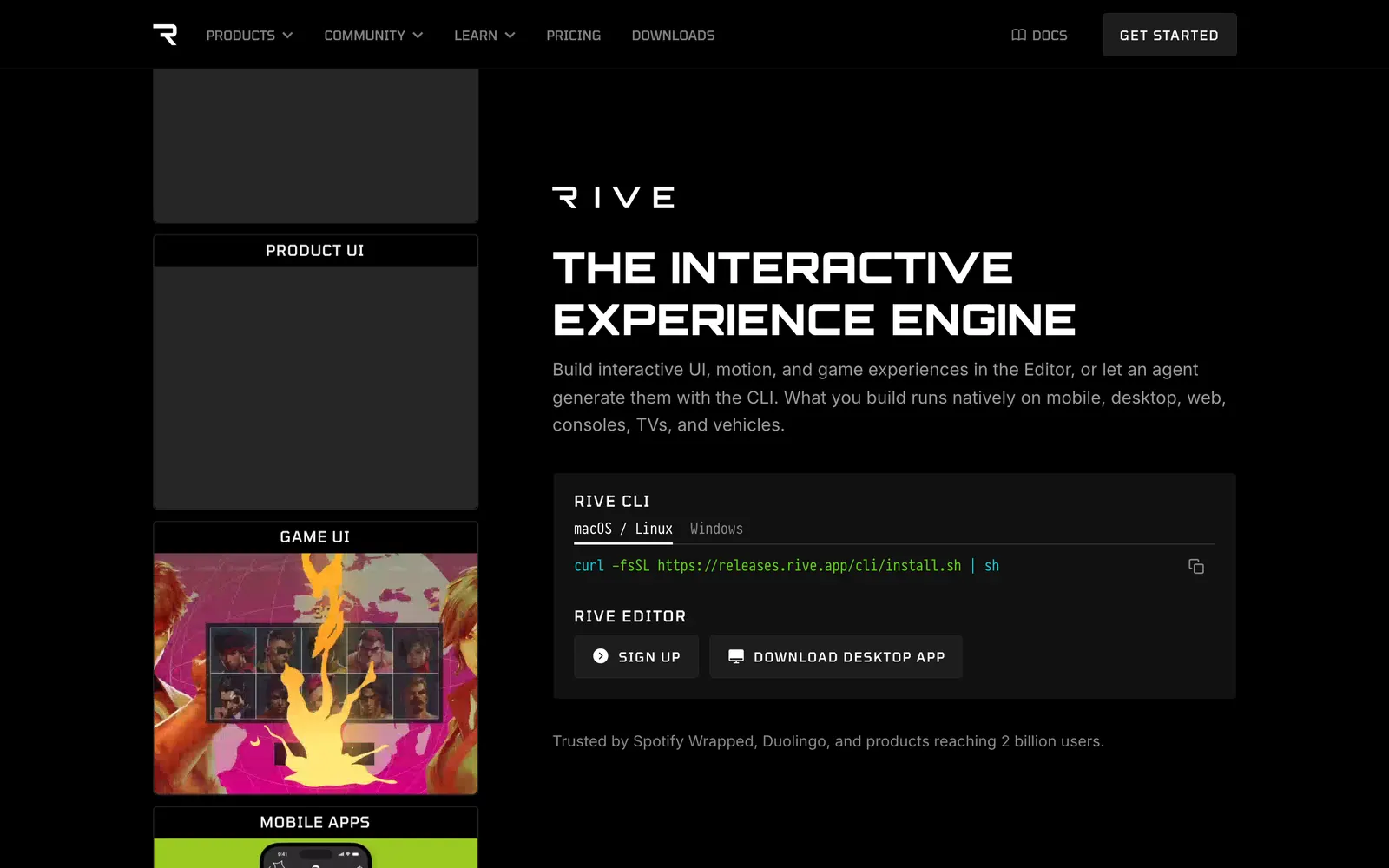The height and width of the screenshot is (868, 1389).
Task: Click the Game UI card title
Action: pyautogui.click(x=315, y=537)
